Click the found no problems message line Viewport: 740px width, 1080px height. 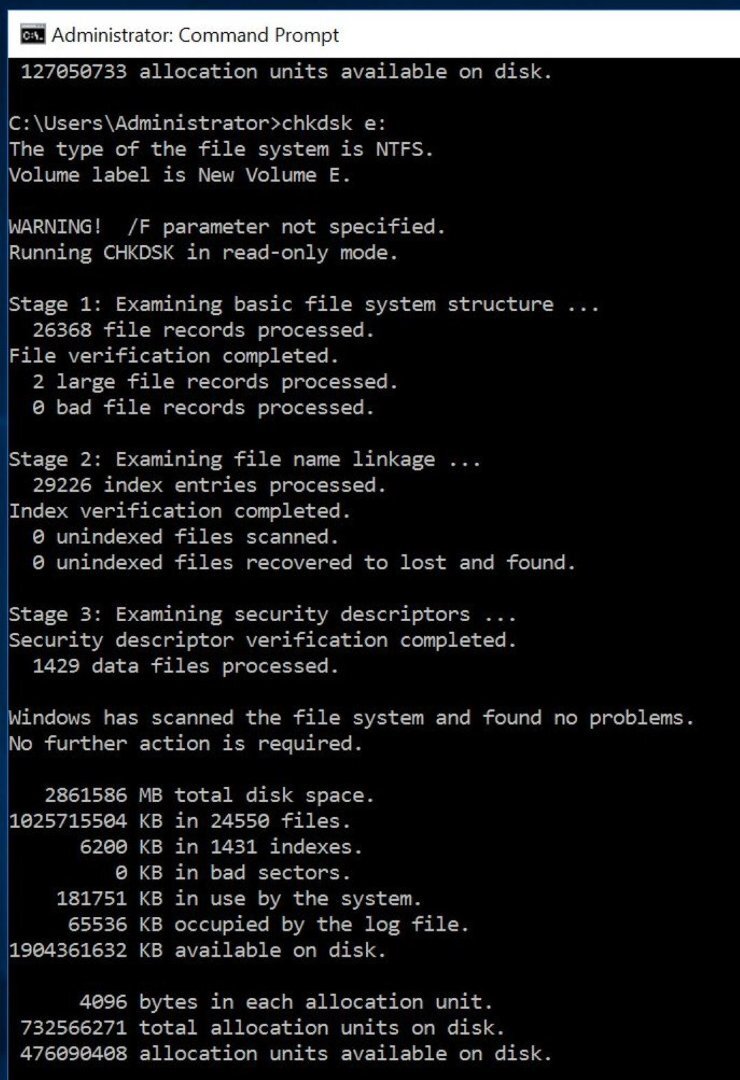point(351,718)
